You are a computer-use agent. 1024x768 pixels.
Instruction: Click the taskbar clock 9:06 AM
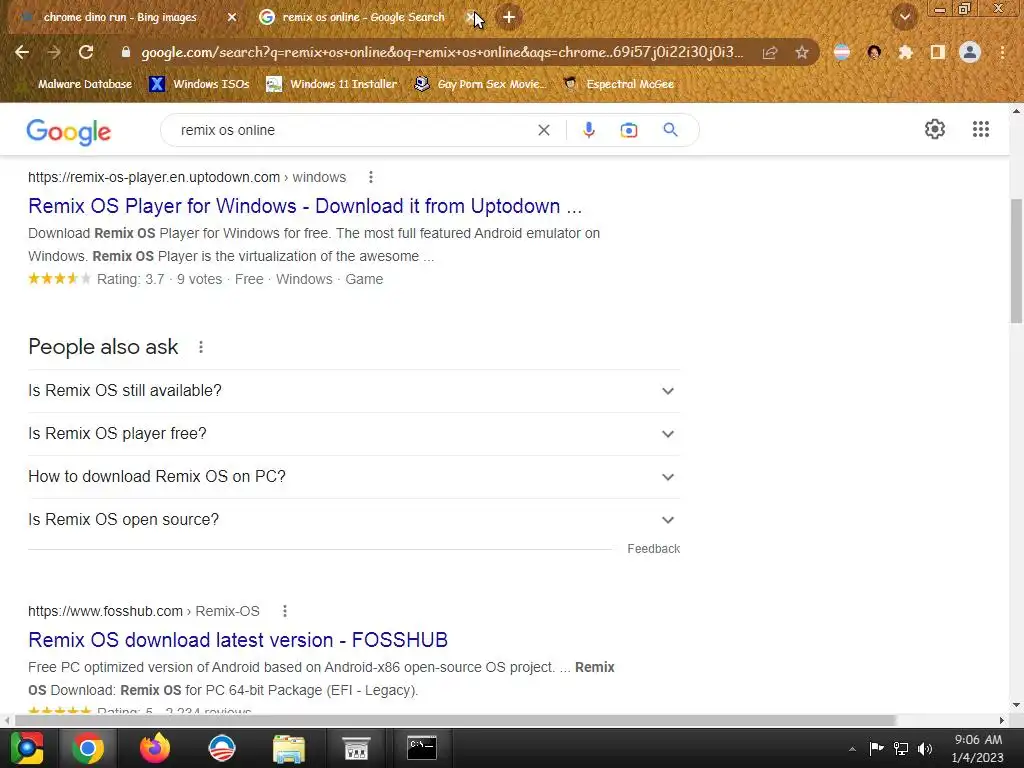(978, 739)
